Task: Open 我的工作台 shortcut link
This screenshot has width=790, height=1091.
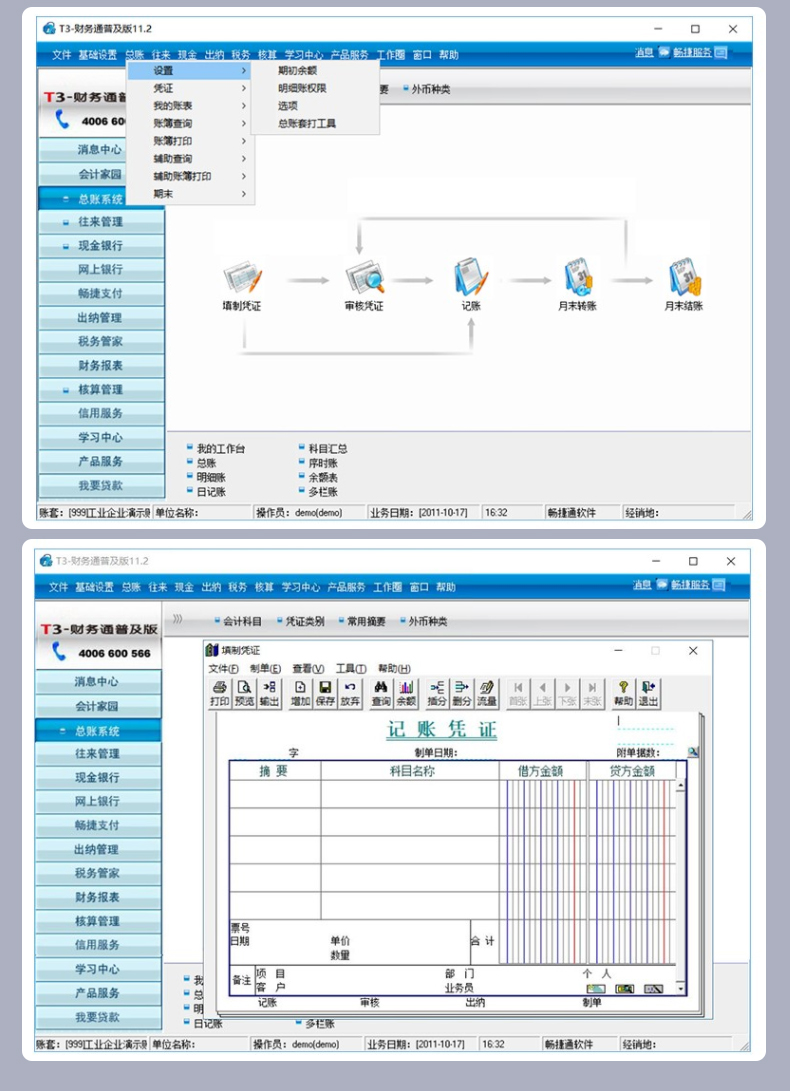Action: coord(221,449)
